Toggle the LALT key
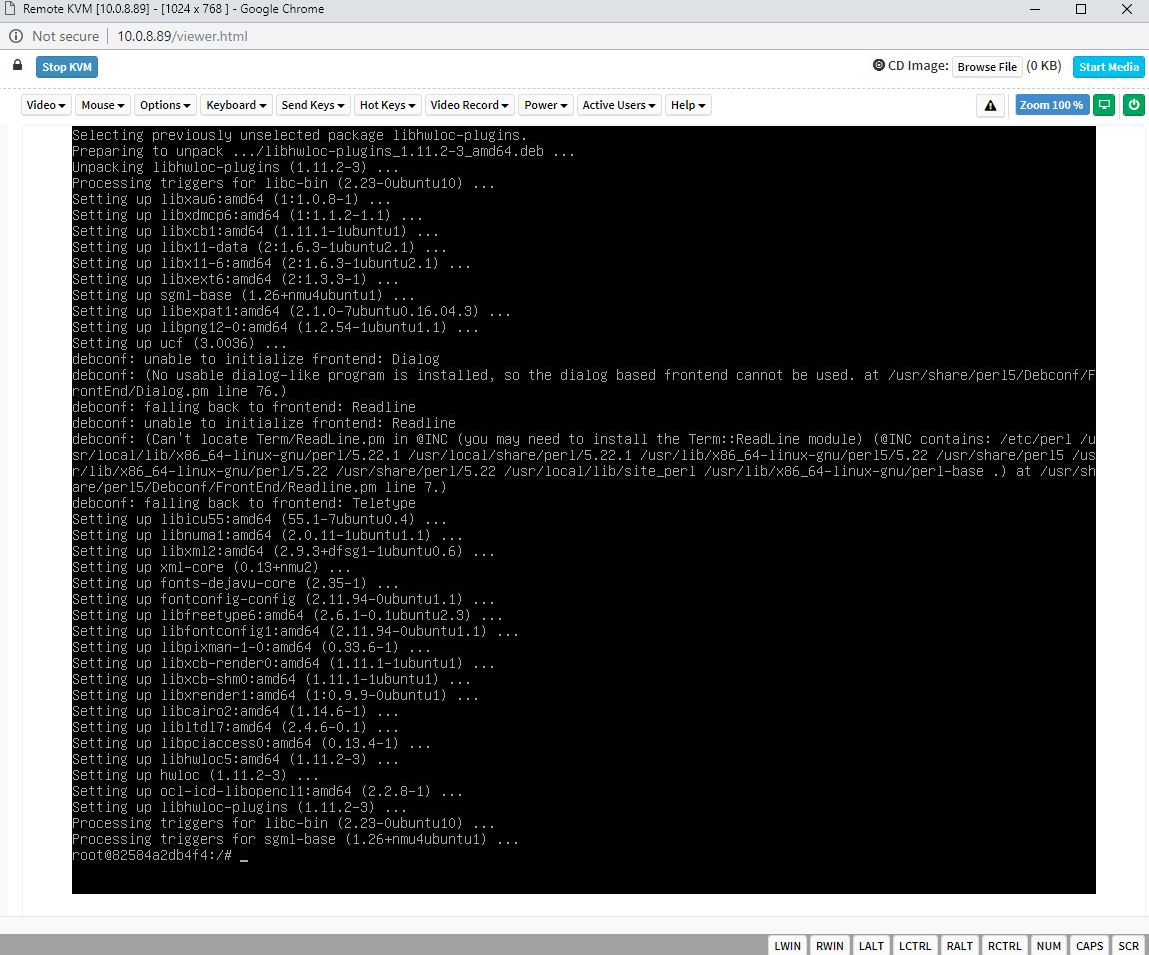 pos(871,945)
